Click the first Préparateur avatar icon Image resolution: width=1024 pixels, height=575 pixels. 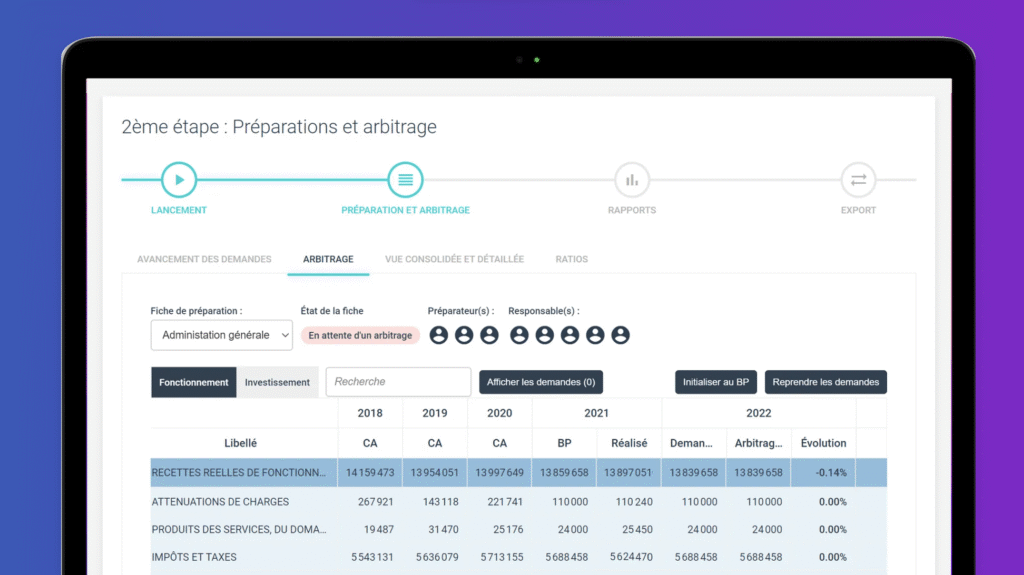pos(439,335)
